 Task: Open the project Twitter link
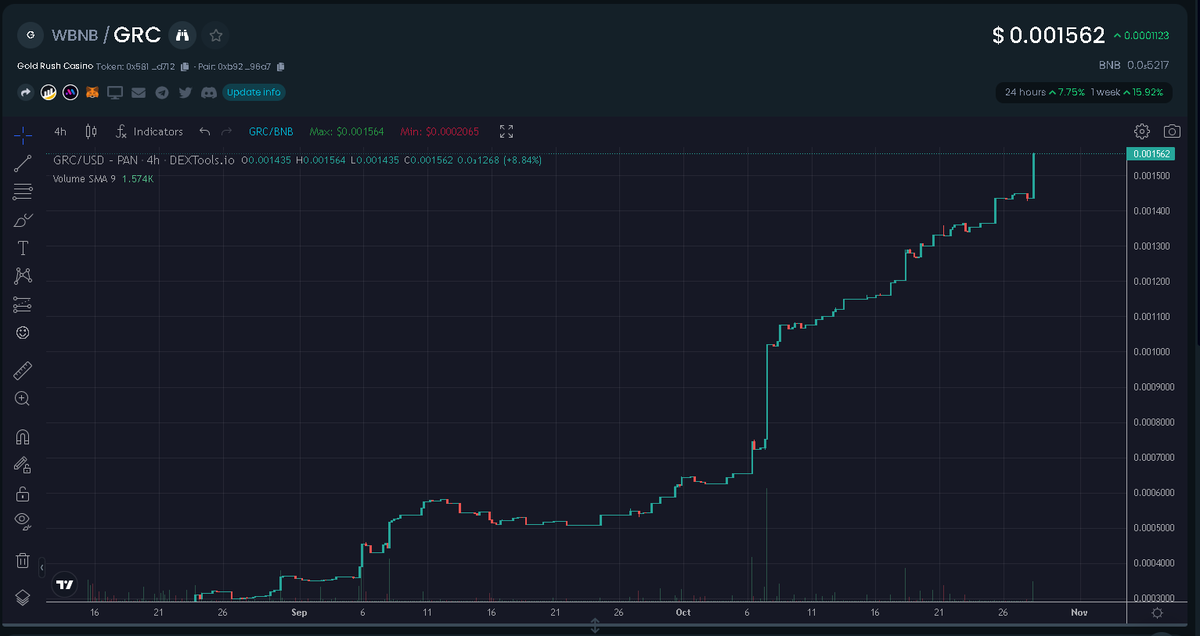point(185,92)
